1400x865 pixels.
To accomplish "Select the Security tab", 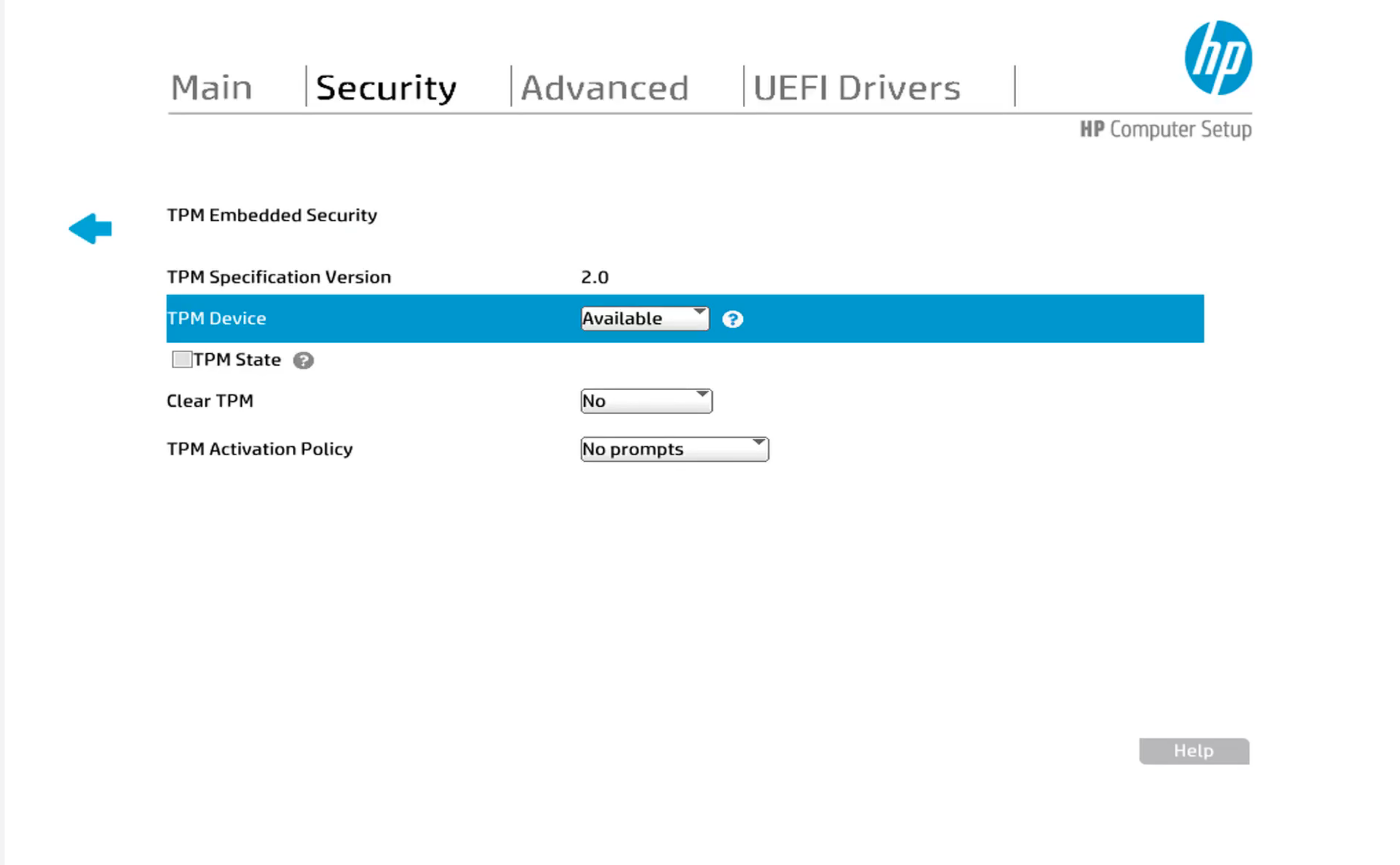I will pyautogui.click(x=386, y=88).
